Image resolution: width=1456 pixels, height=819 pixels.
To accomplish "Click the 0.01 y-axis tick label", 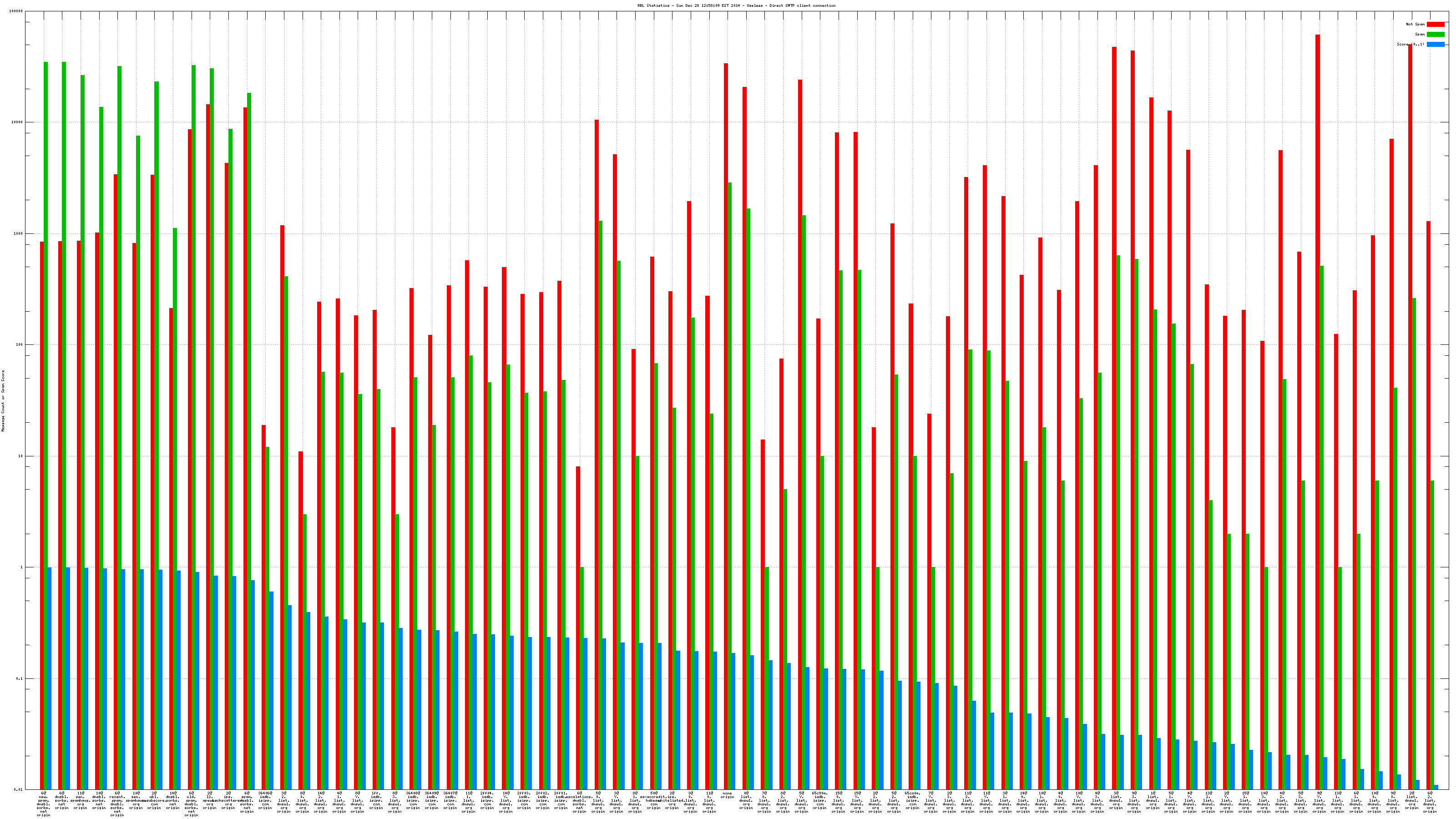I will pos(19,789).
